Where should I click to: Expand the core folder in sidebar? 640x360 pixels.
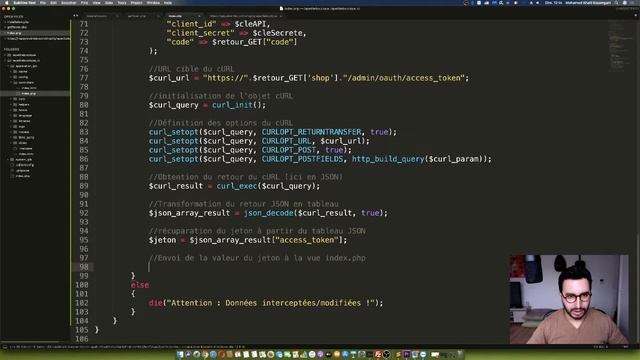pyautogui.click(x=11, y=99)
